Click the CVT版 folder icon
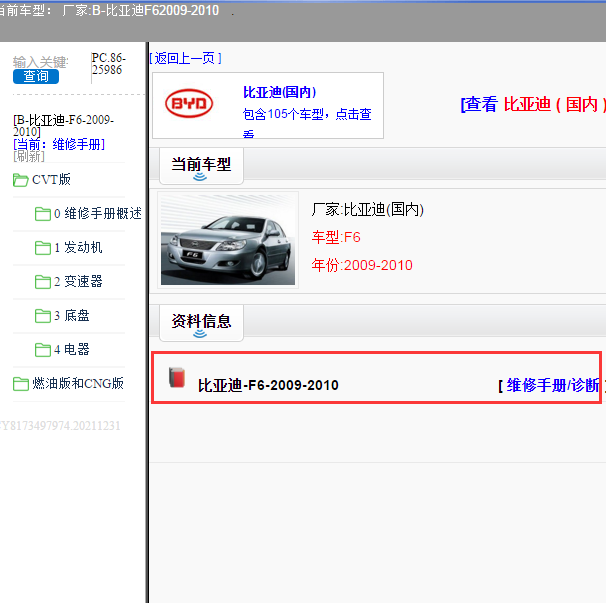This screenshot has height=603, width=606. (20, 180)
